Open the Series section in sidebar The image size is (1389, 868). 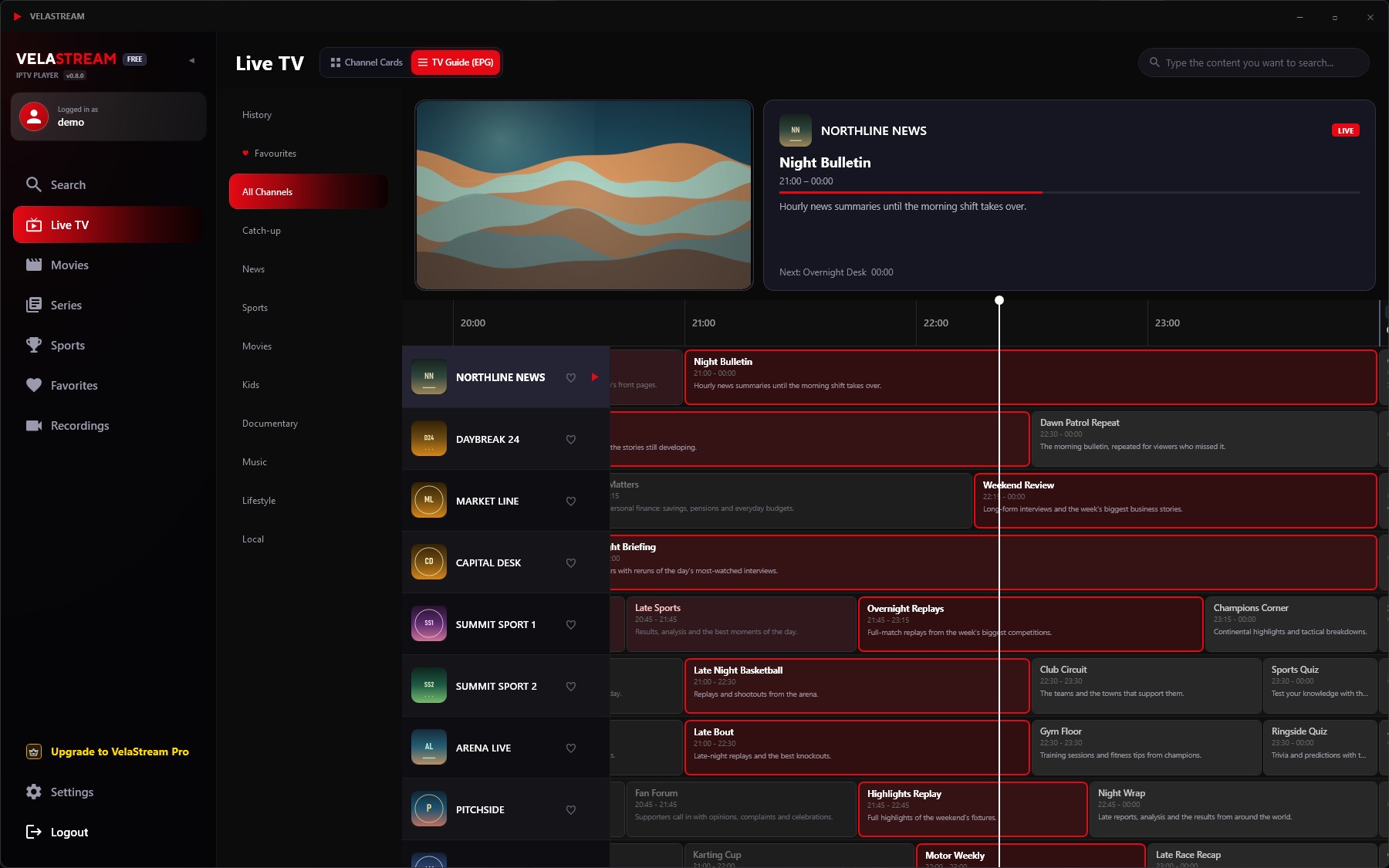coord(108,305)
